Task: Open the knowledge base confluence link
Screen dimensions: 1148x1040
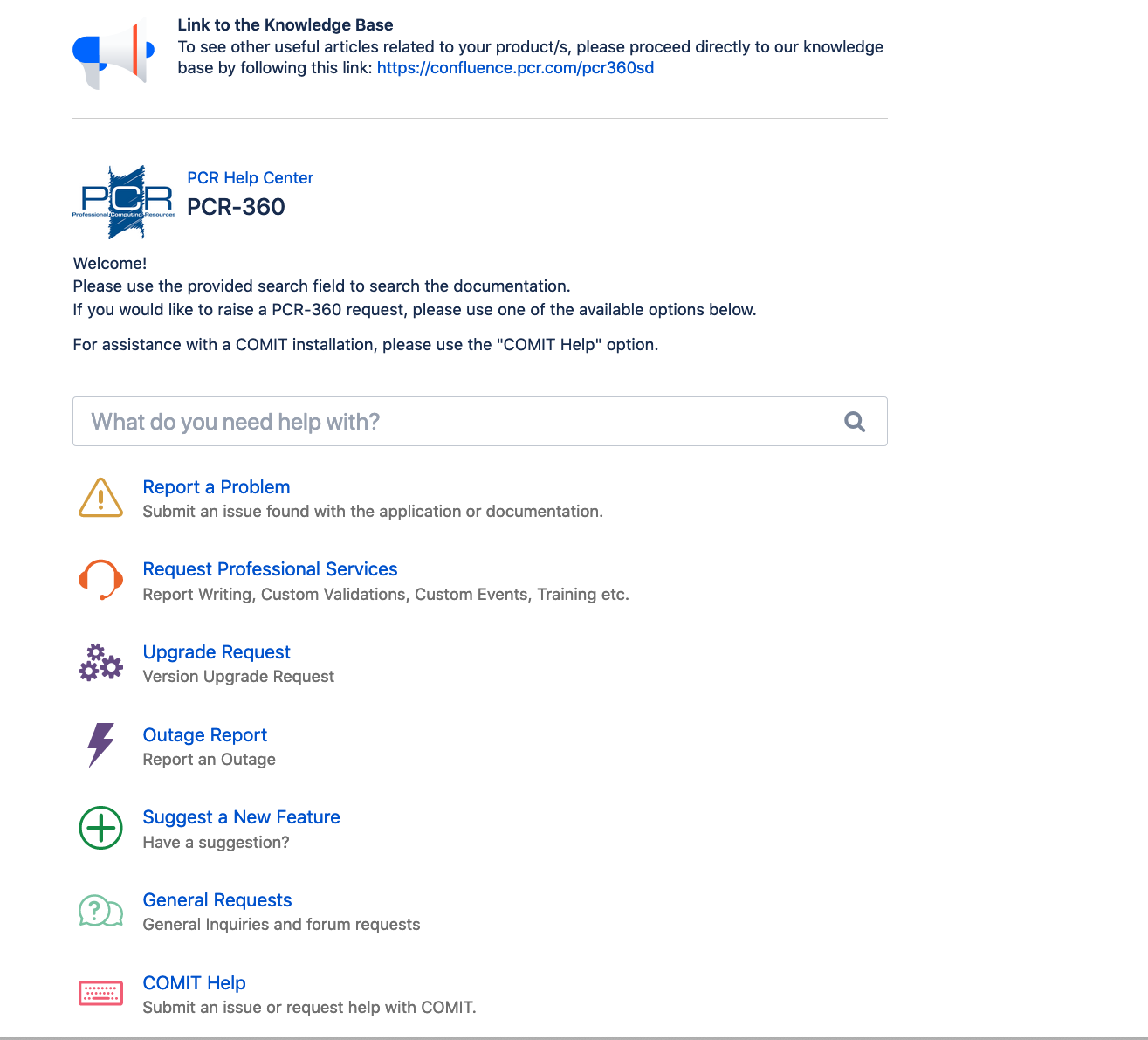Action: [515, 67]
